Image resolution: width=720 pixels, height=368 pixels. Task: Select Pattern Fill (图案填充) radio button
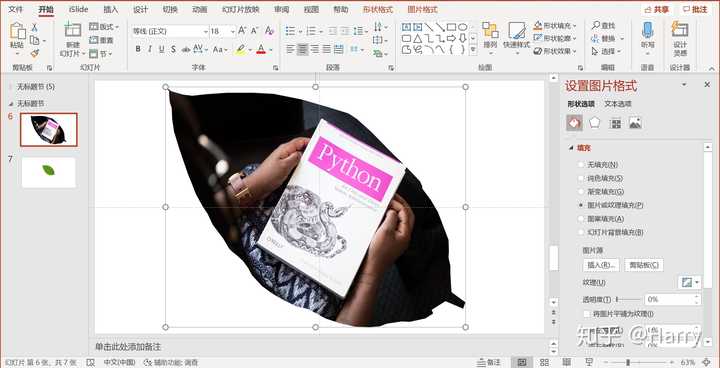click(581, 219)
